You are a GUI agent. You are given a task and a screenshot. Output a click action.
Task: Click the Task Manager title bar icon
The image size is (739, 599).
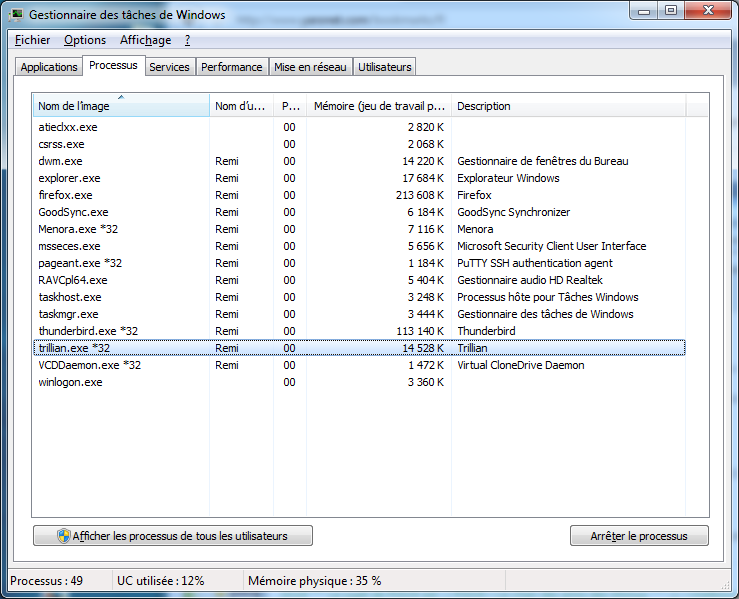point(17,15)
